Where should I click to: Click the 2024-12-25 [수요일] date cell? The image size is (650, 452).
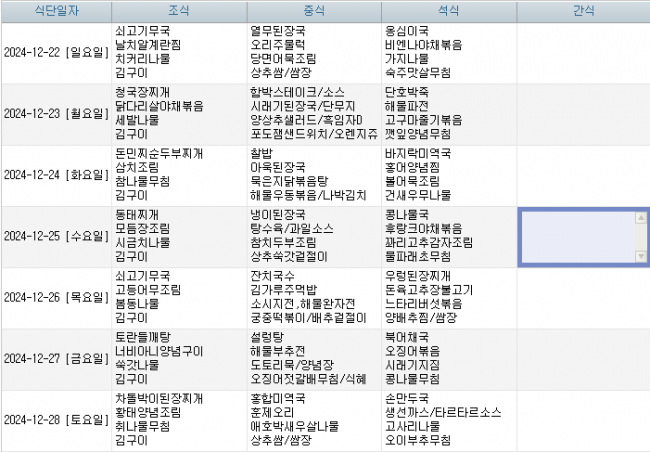pyautogui.click(x=55, y=236)
